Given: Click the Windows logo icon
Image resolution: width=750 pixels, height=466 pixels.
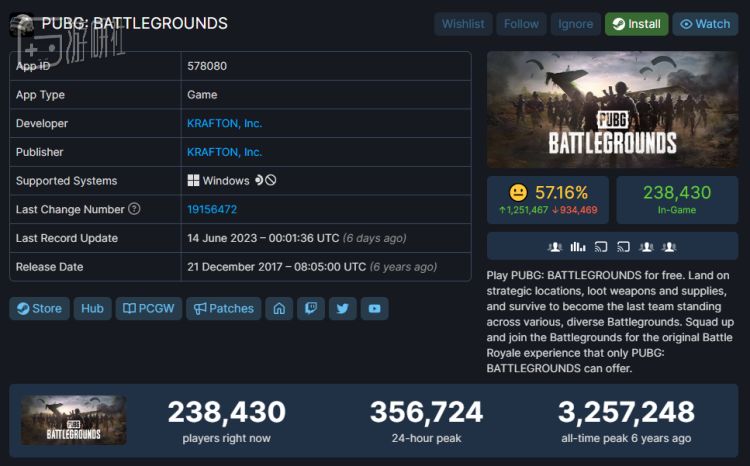Looking at the screenshot, I should (x=193, y=180).
